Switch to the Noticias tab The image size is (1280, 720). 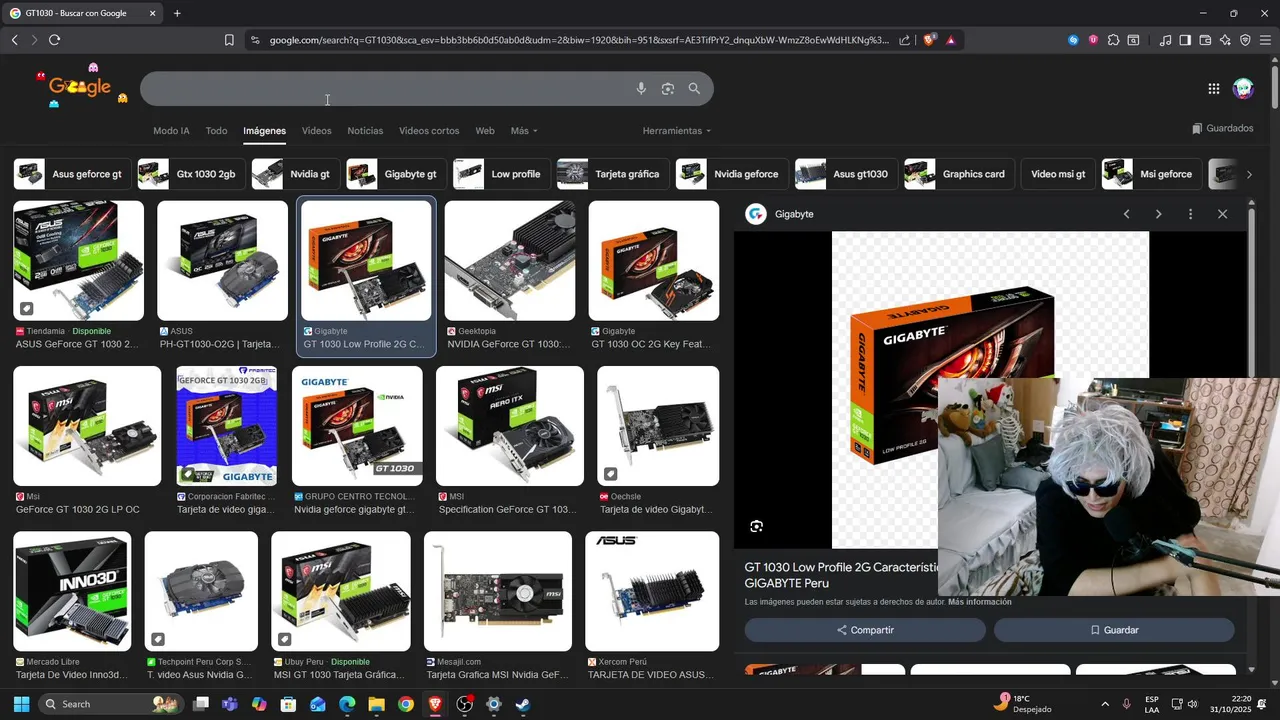(365, 131)
